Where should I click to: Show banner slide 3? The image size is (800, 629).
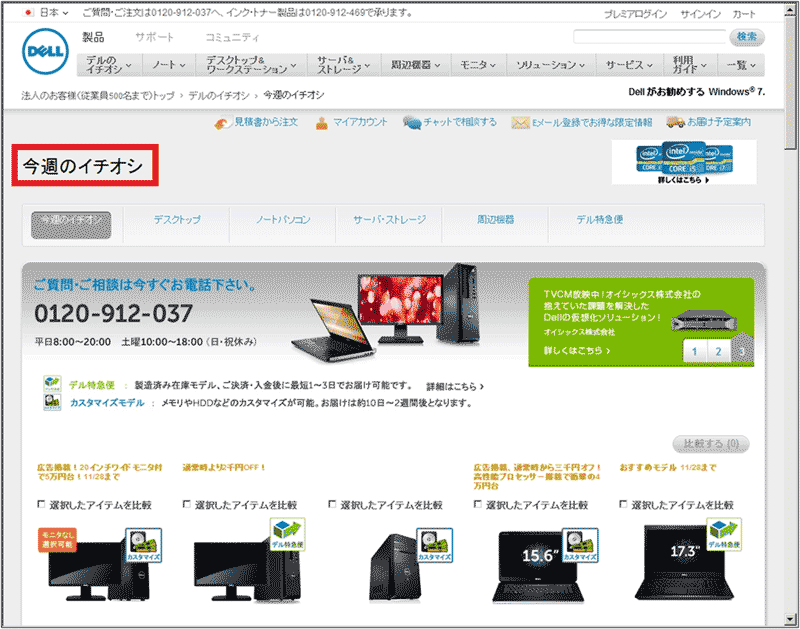pyautogui.click(x=742, y=351)
